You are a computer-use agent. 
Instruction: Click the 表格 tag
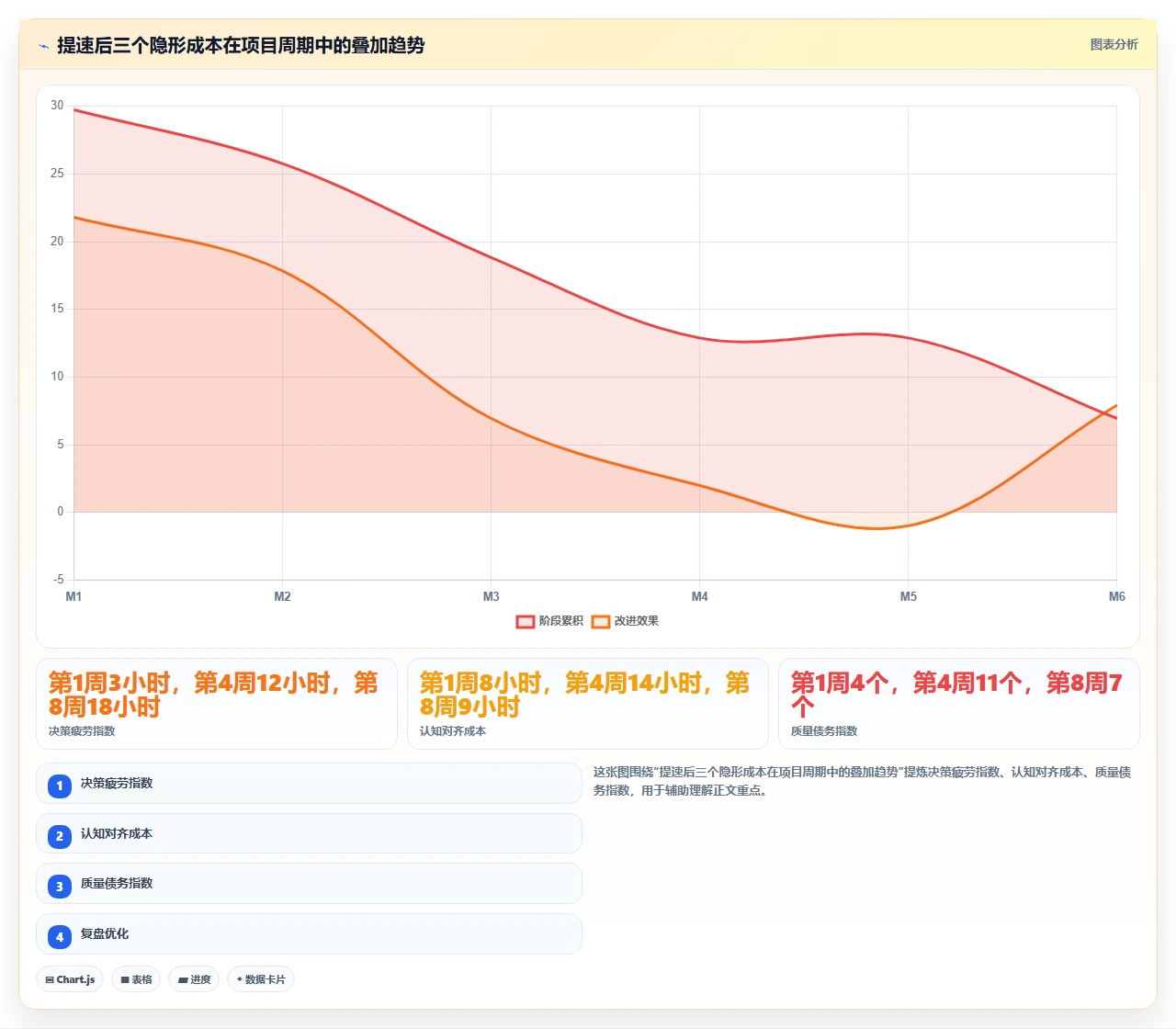point(136,979)
